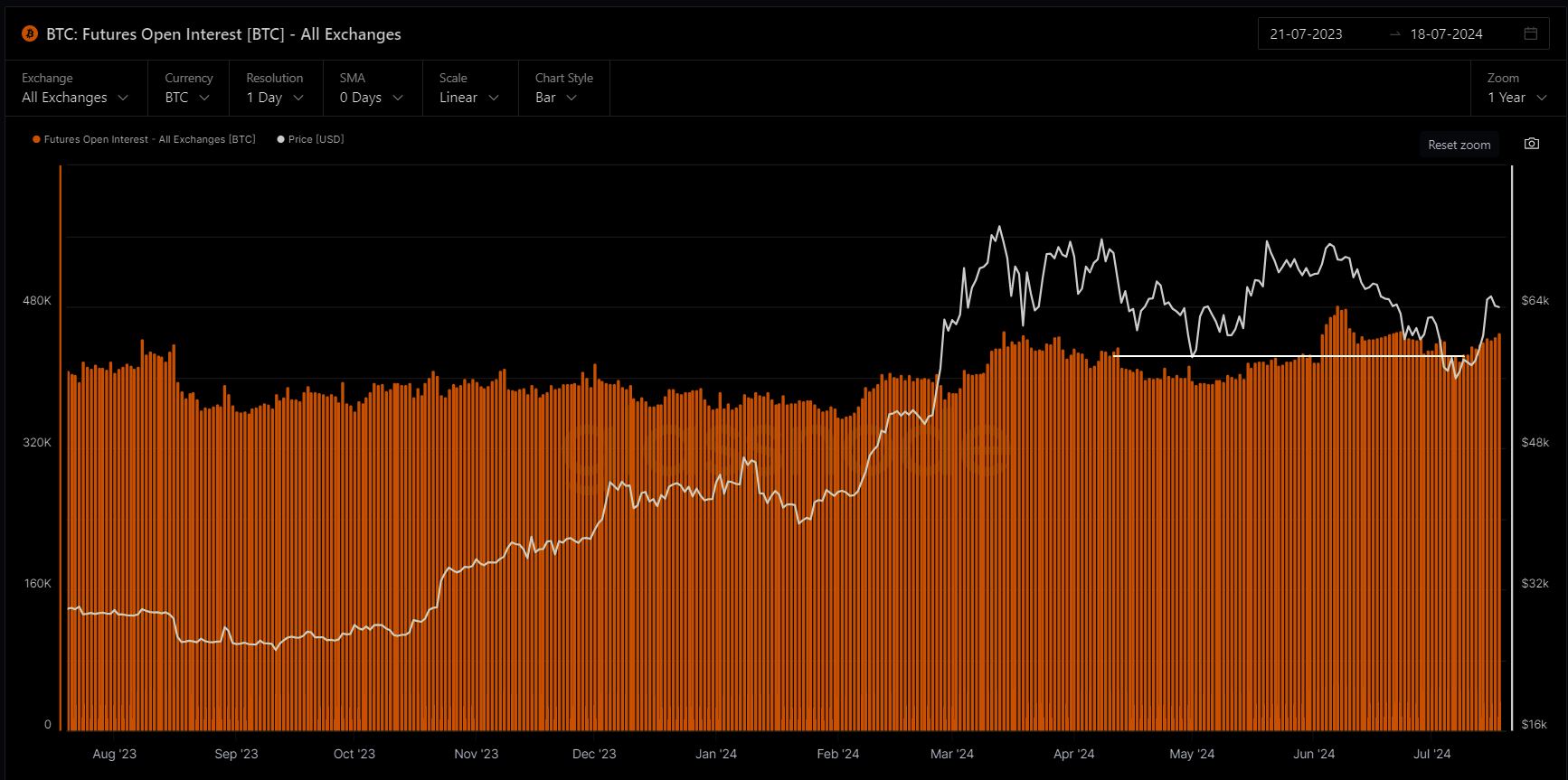Open the calendar date picker icon
Viewport: 1568px width, 780px height.
tap(1531, 33)
